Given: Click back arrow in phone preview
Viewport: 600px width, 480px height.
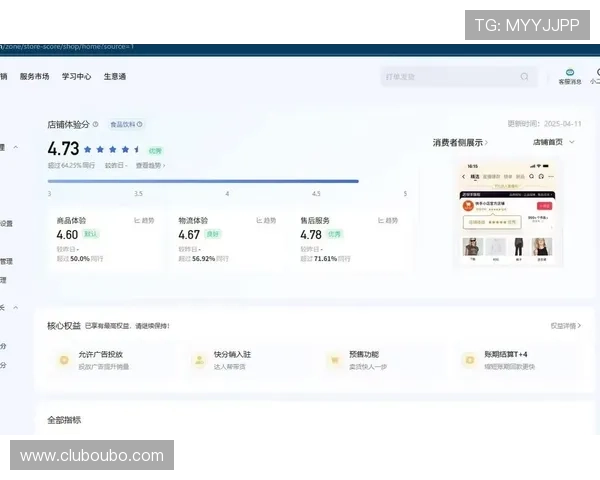Looking at the screenshot, I should click(x=463, y=176).
